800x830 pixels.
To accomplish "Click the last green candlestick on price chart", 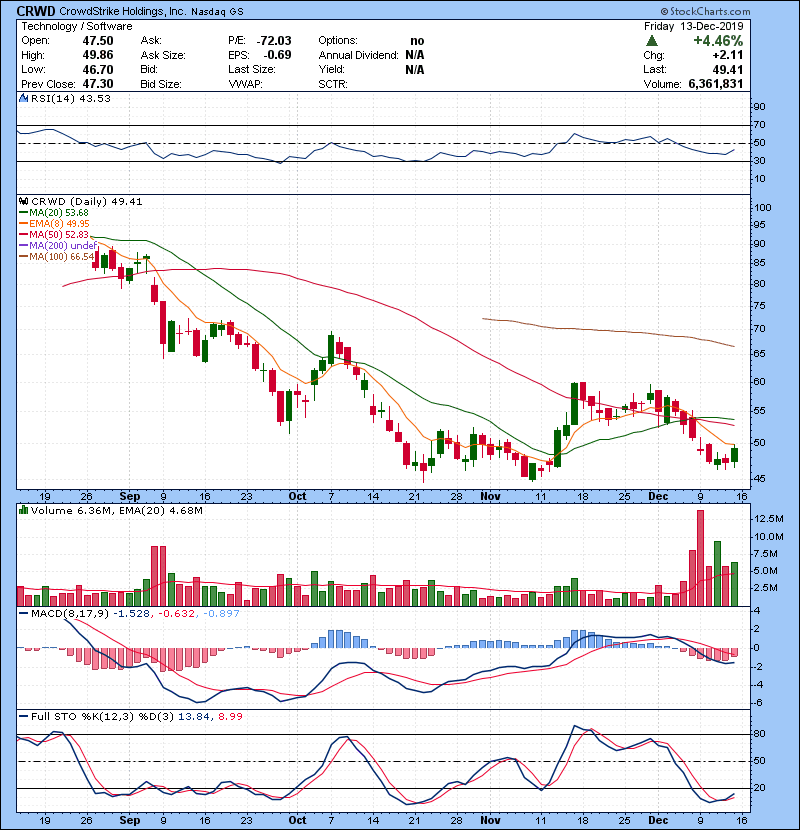I will (x=734, y=455).
